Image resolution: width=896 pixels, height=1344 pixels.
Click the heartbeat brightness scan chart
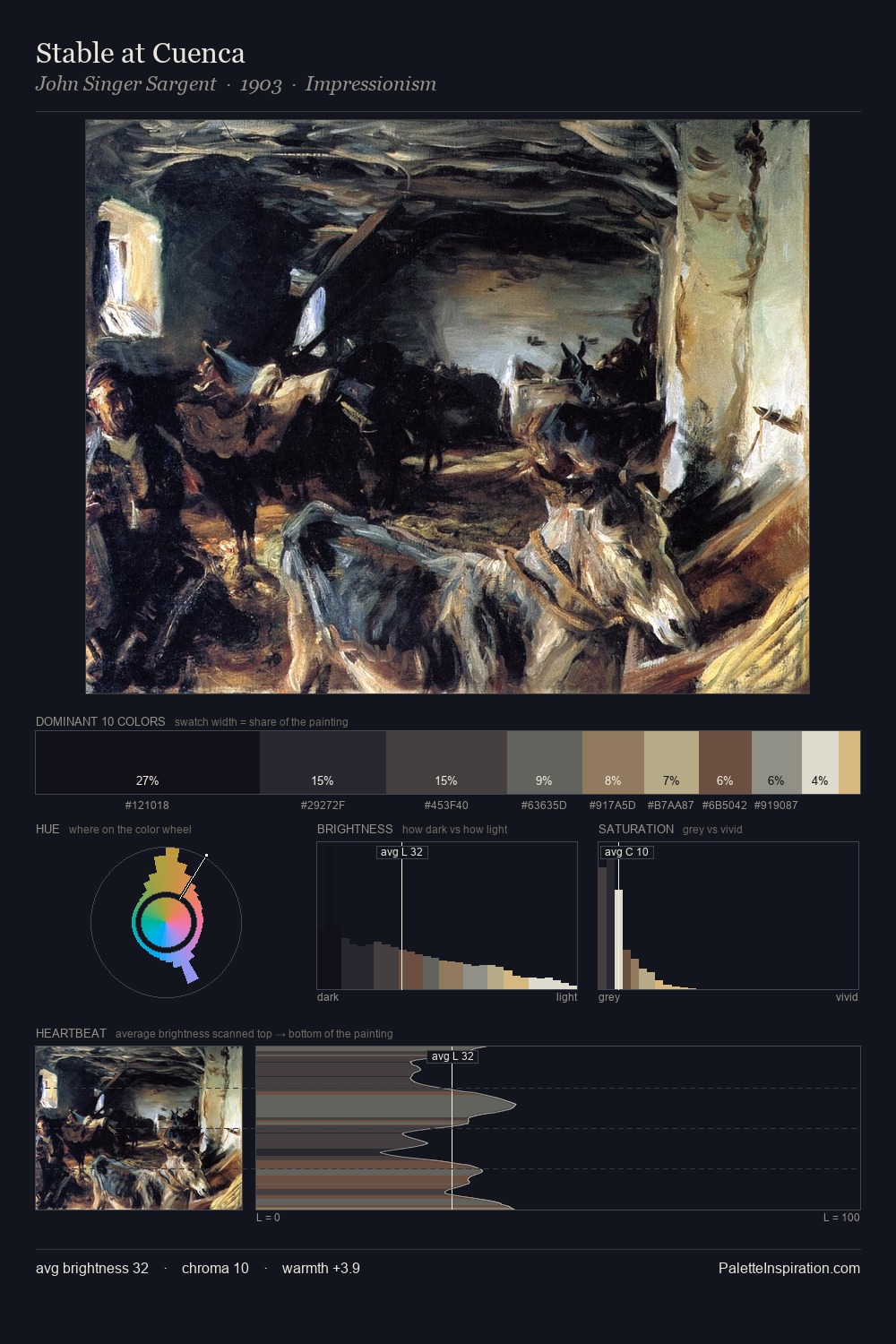(x=558, y=1128)
